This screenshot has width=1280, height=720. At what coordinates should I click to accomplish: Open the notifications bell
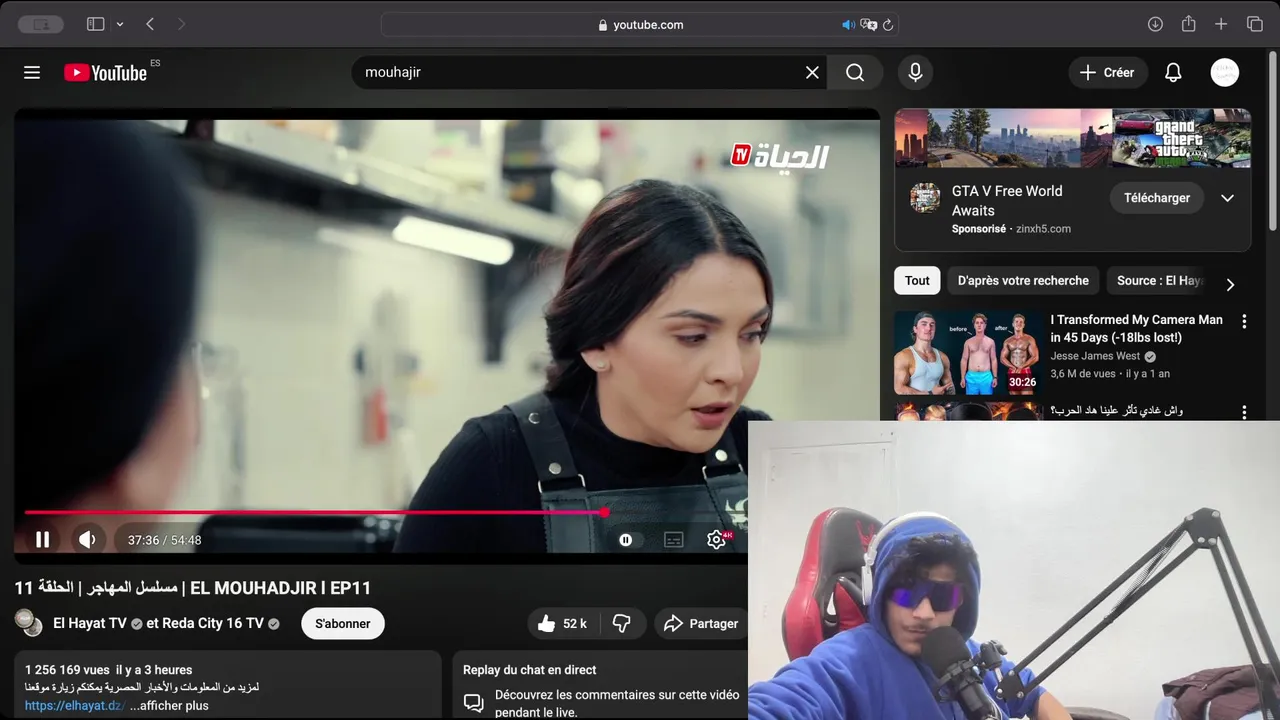click(x=1173, y=72)
